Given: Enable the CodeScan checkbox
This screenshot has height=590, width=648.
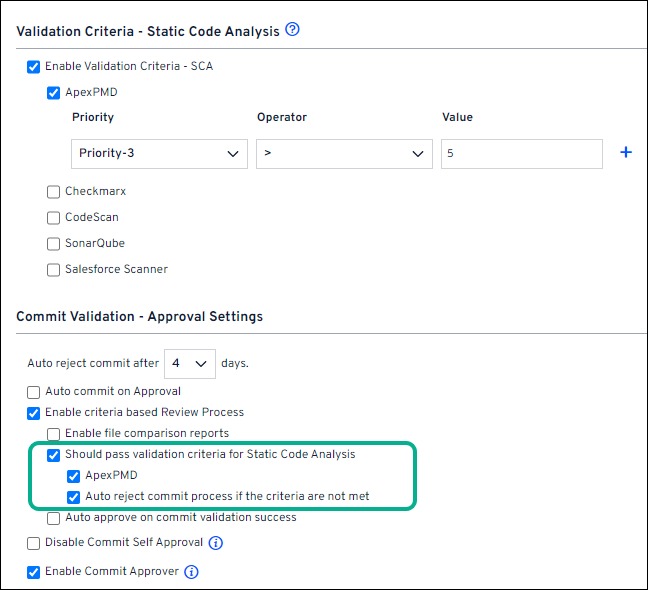Looking at the screenshot, I should [x=54, y=217].
